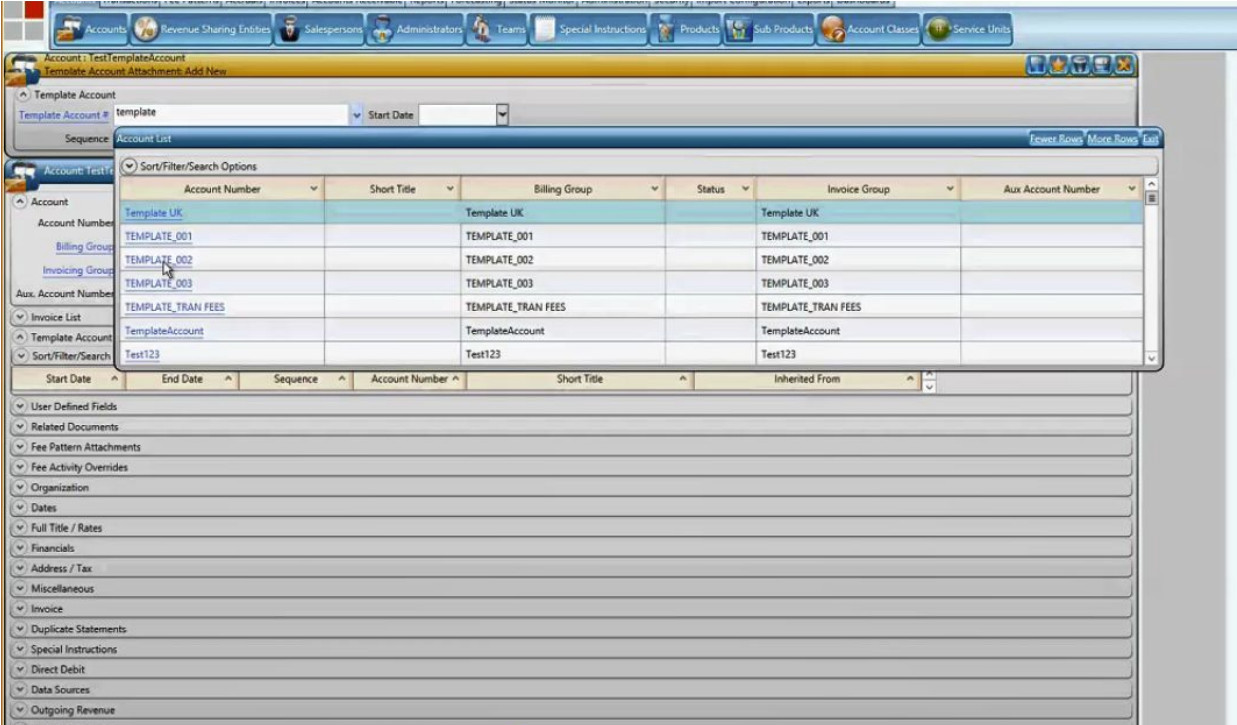This screenshot has height=725, width=1237.
Task: Click the More Rows link
Action: coord(1111,139)
